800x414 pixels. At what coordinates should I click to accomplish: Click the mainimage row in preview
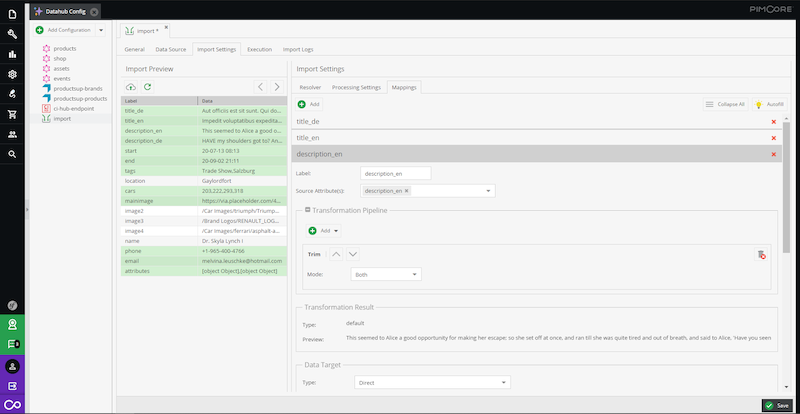[204, 201]
